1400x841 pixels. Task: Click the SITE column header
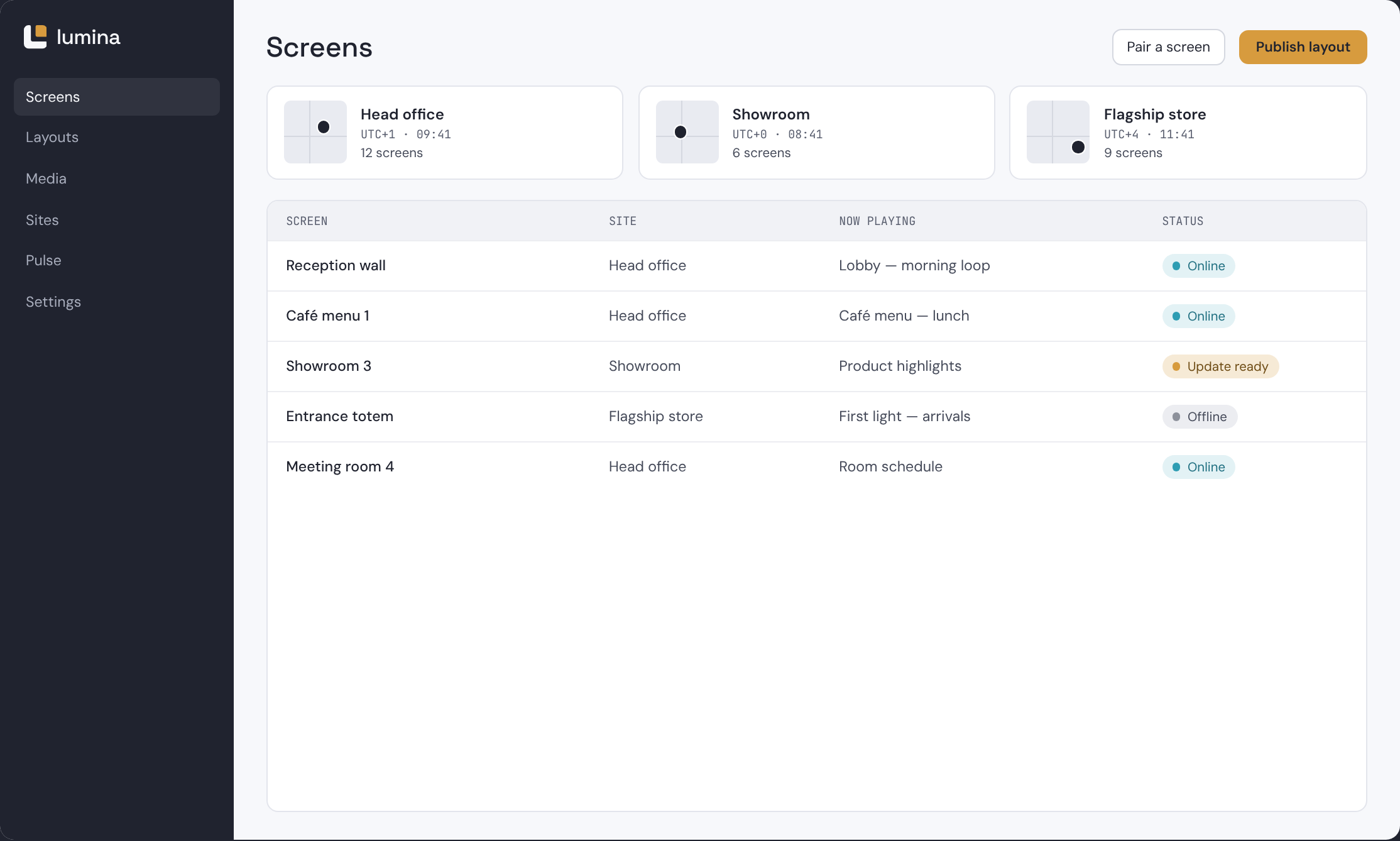(x=623, y=221)
